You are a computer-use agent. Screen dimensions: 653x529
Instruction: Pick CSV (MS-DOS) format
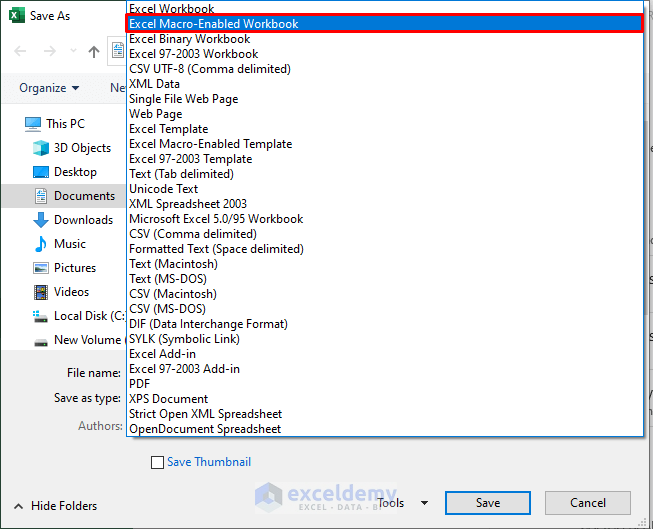[x=385, y=309]
